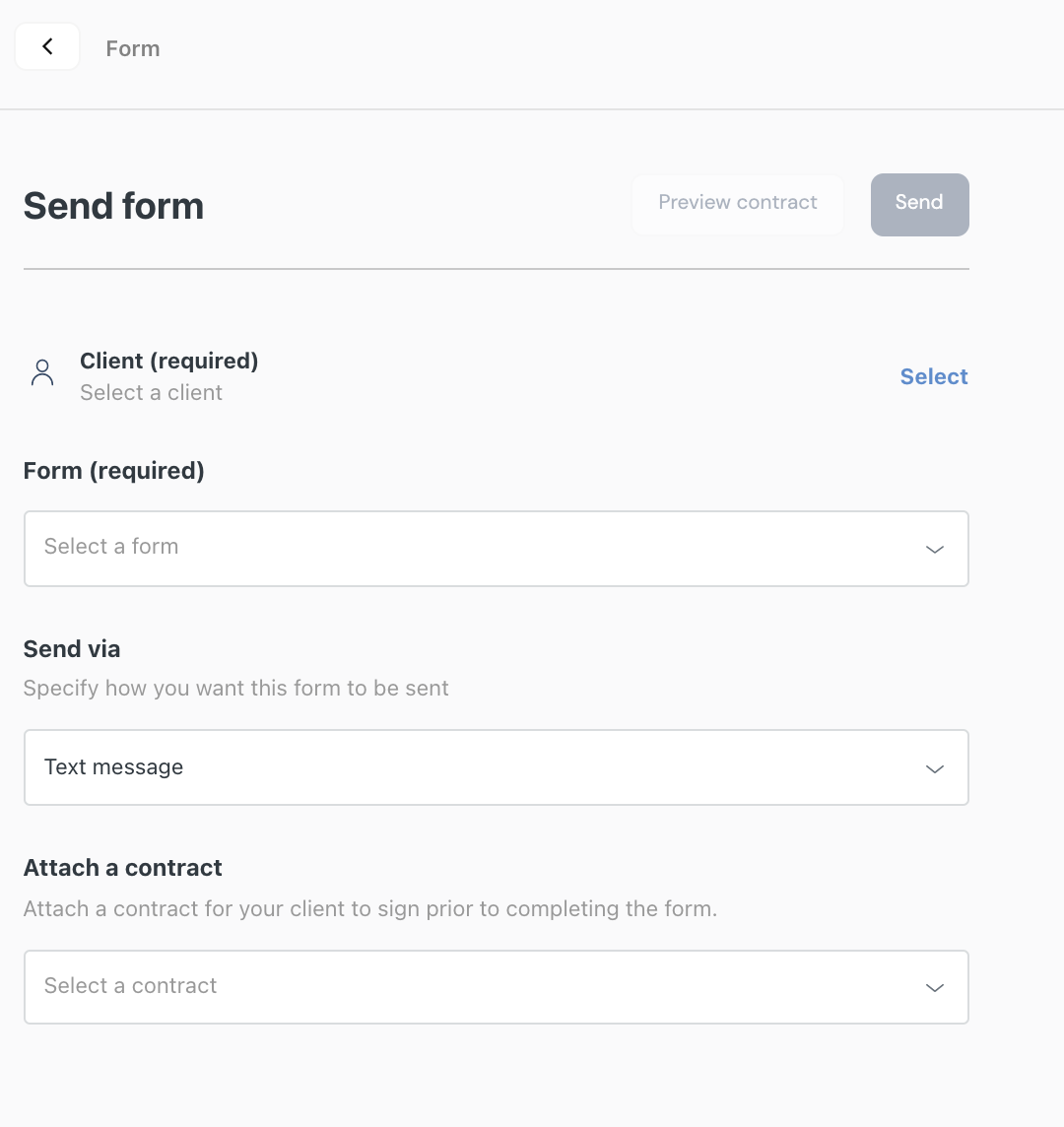Click the gray Send button
Screen dimensions: 1064x1127
(x=919, y=204)
